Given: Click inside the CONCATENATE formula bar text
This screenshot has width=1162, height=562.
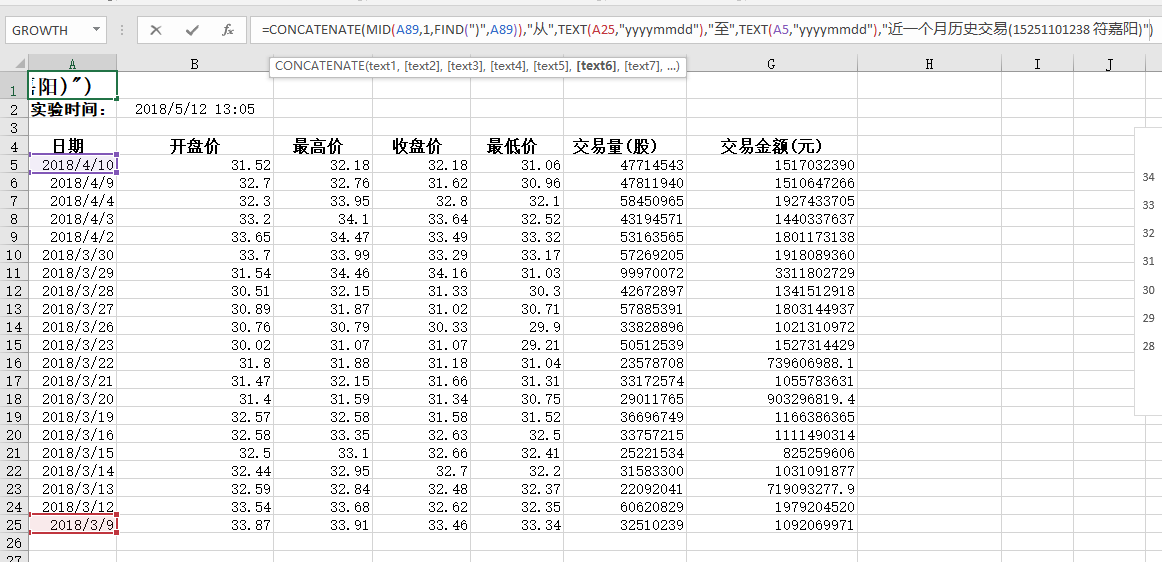Looking at the screenshot, I should coord(700,30).
